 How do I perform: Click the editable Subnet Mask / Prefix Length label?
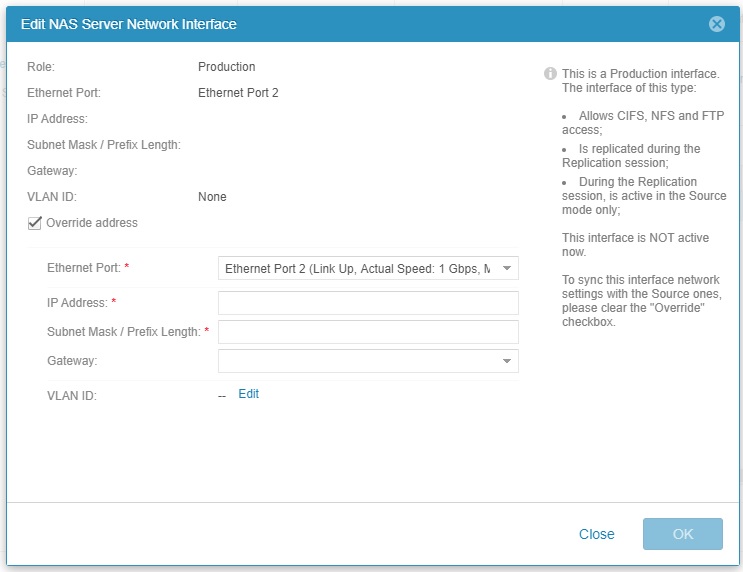pos(124,332)
